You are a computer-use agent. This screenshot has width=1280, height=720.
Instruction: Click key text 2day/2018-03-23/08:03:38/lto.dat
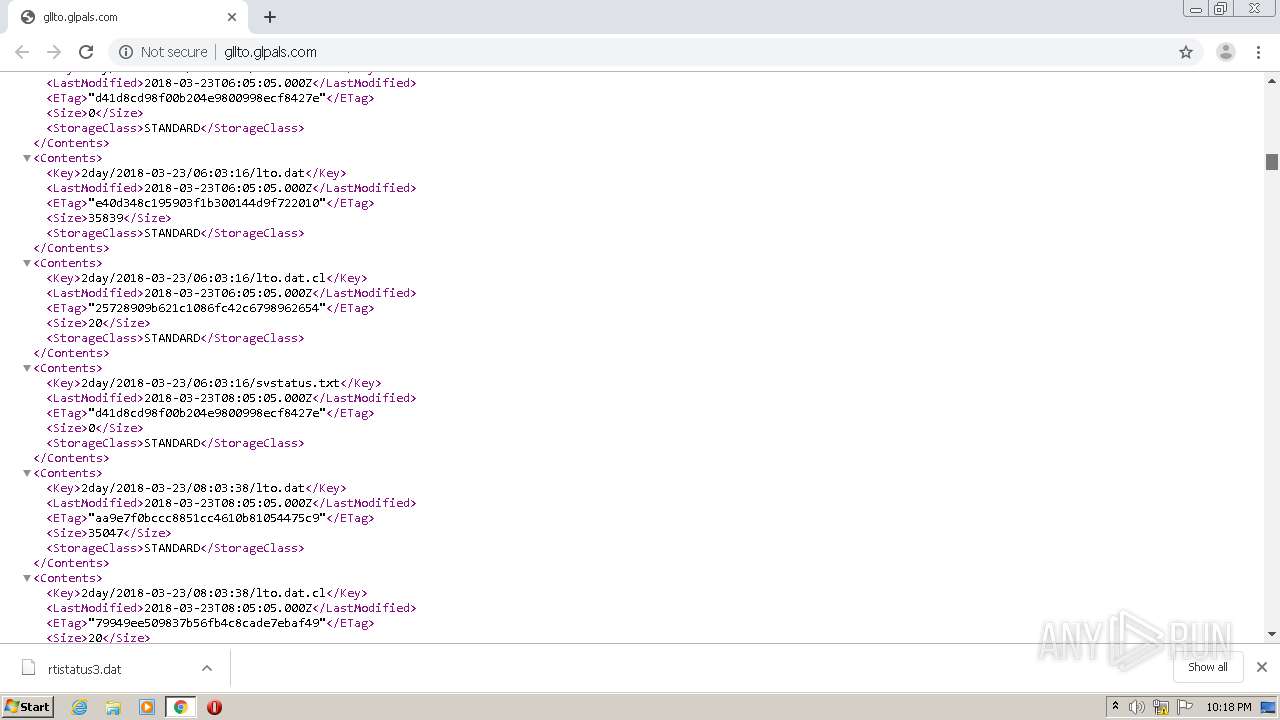(x=193, y=488)
